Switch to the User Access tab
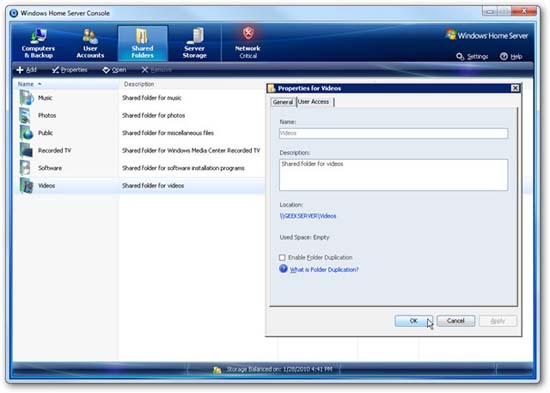550x393 pixels. [x=314, y=102]
